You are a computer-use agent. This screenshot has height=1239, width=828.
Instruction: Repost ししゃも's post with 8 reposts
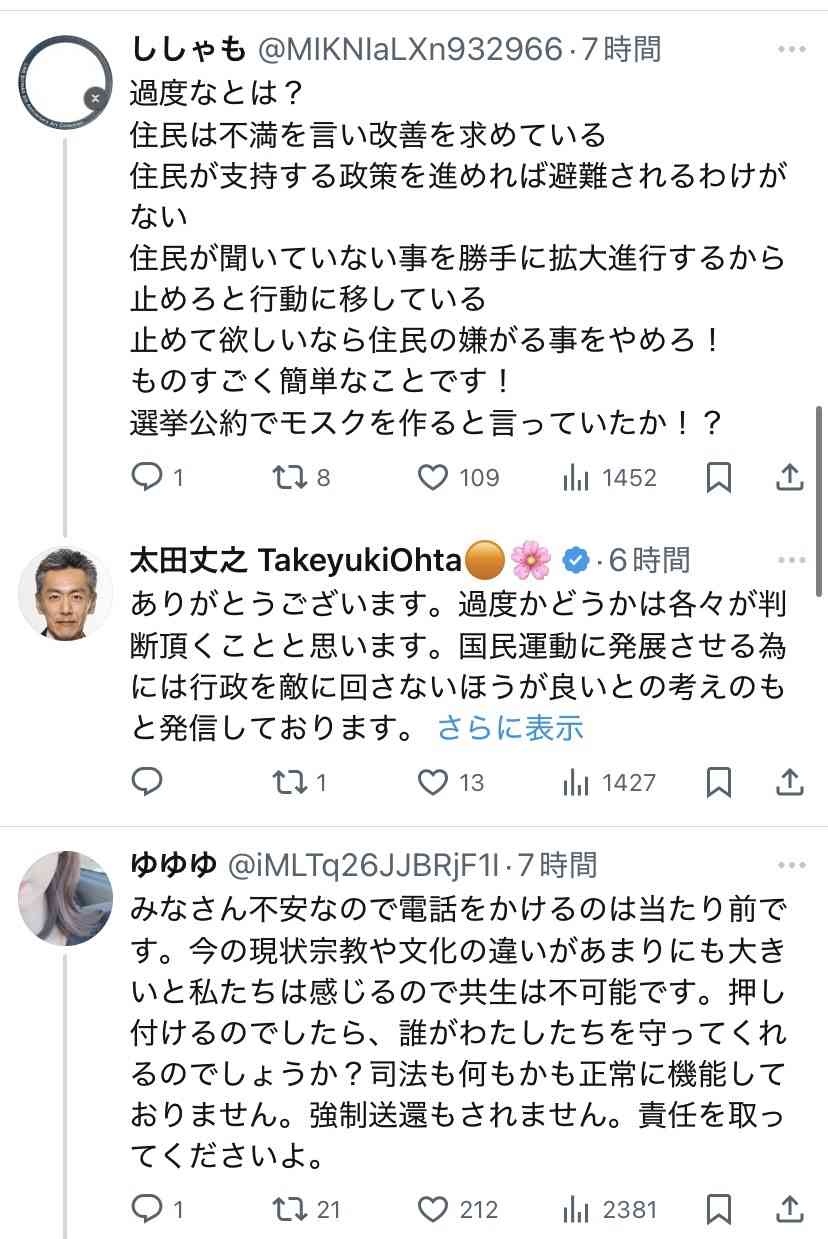290,478
